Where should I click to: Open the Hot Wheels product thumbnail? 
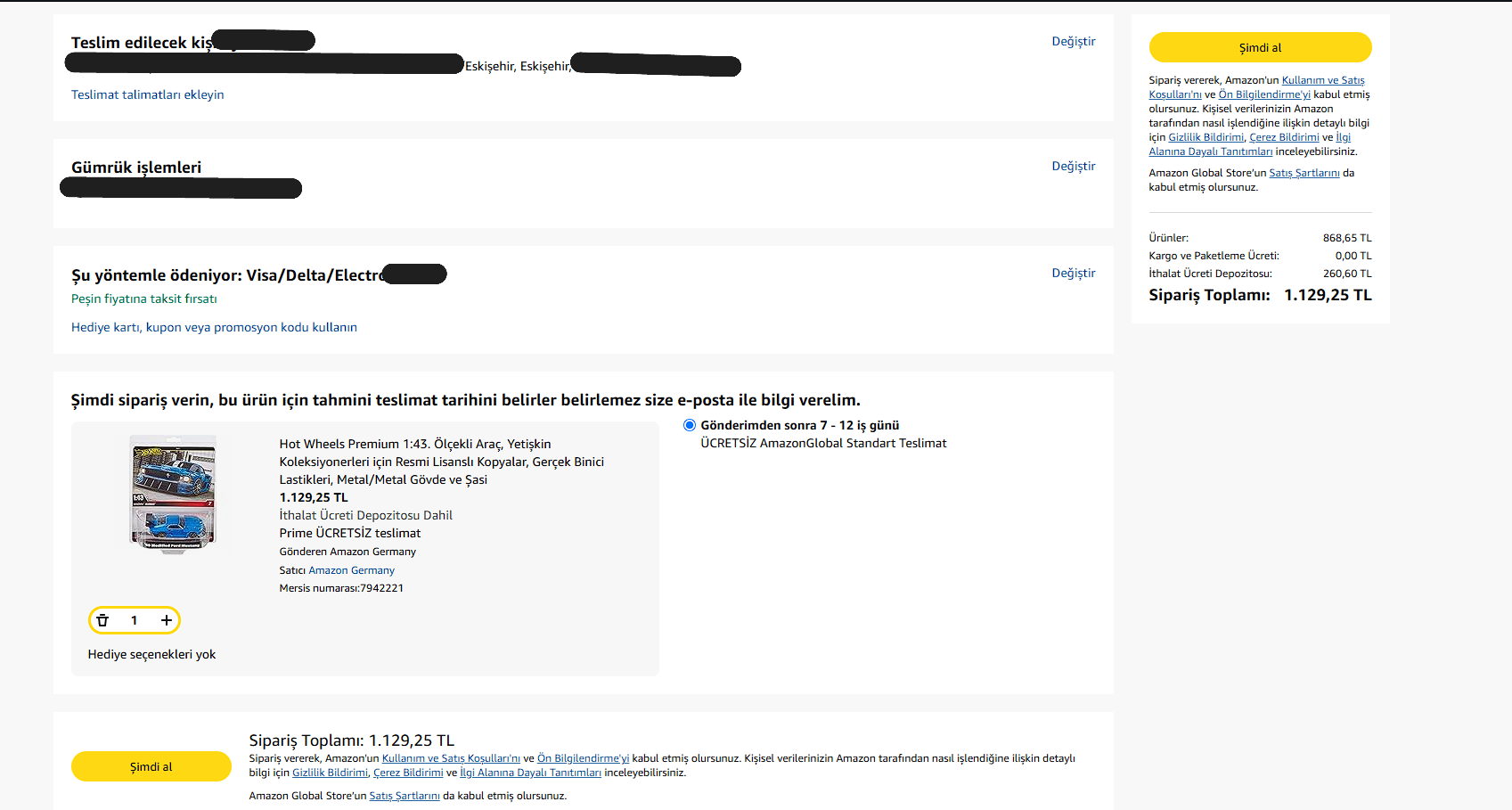pyautogui.click(x=174, y=495)
